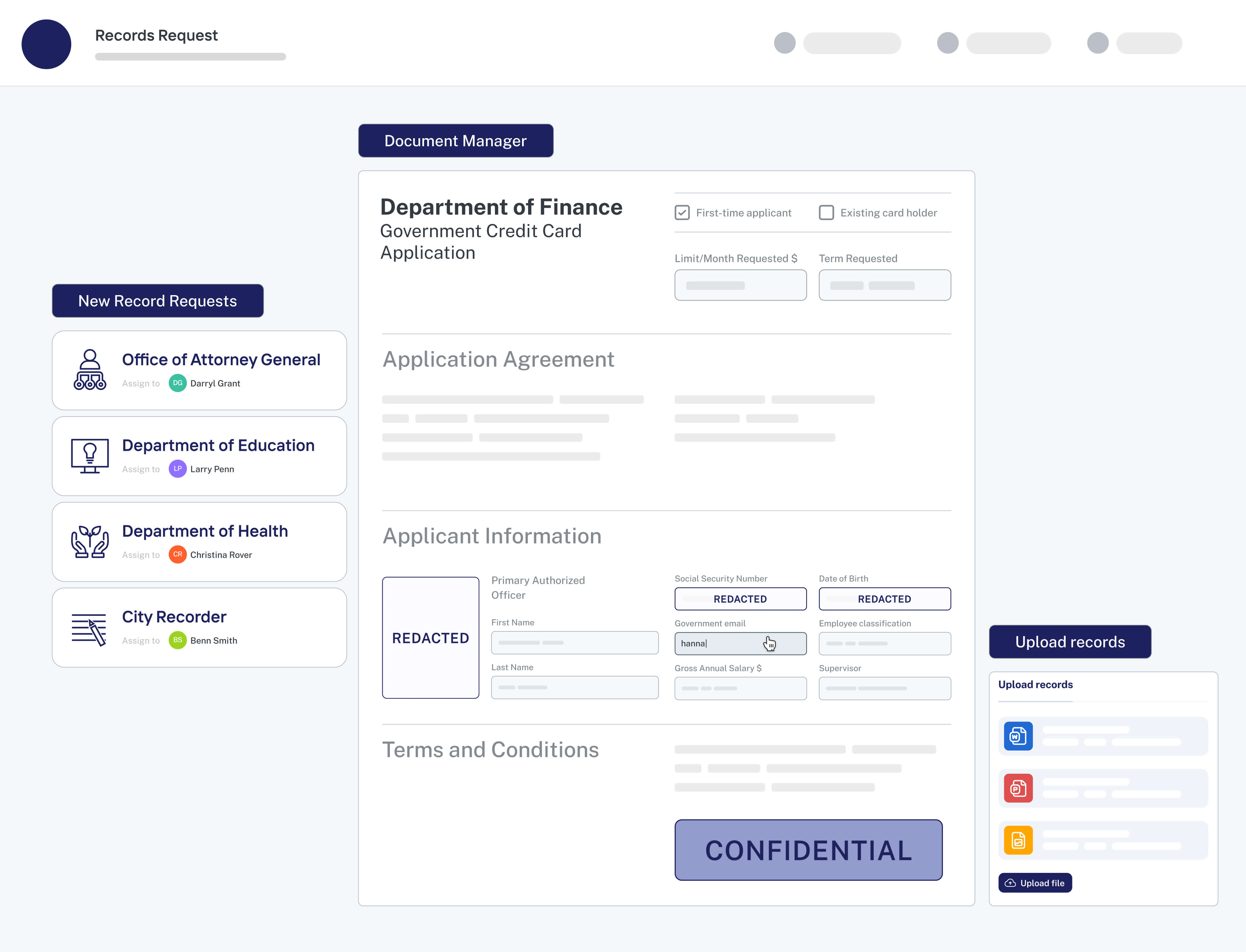Click the Department of Health hands-and-plant icon
This screenshot has width=1246, height=952.
pos(89,541)
